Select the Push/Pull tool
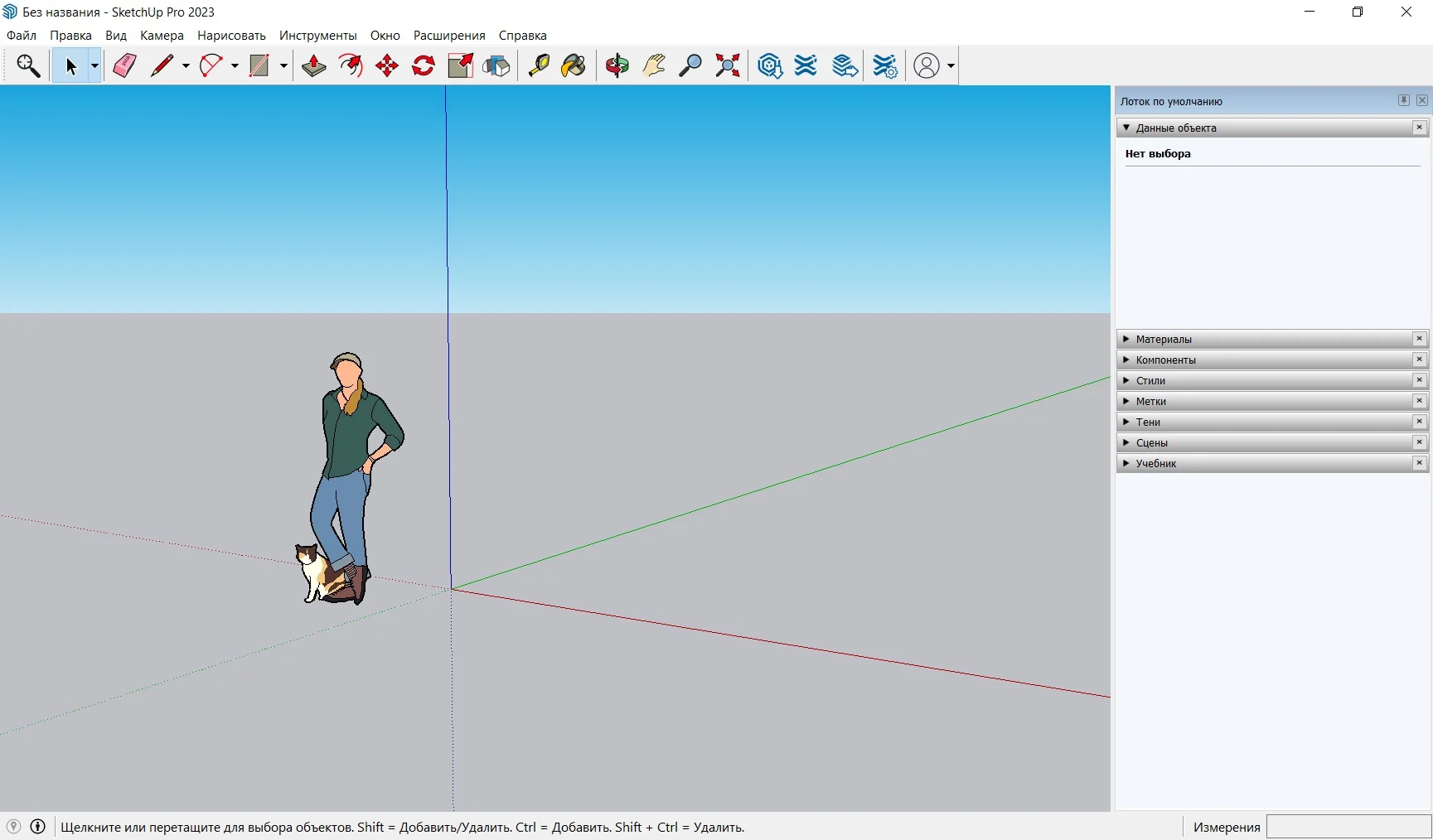The height and width of the screenshot is (840, 1433). 313,65
